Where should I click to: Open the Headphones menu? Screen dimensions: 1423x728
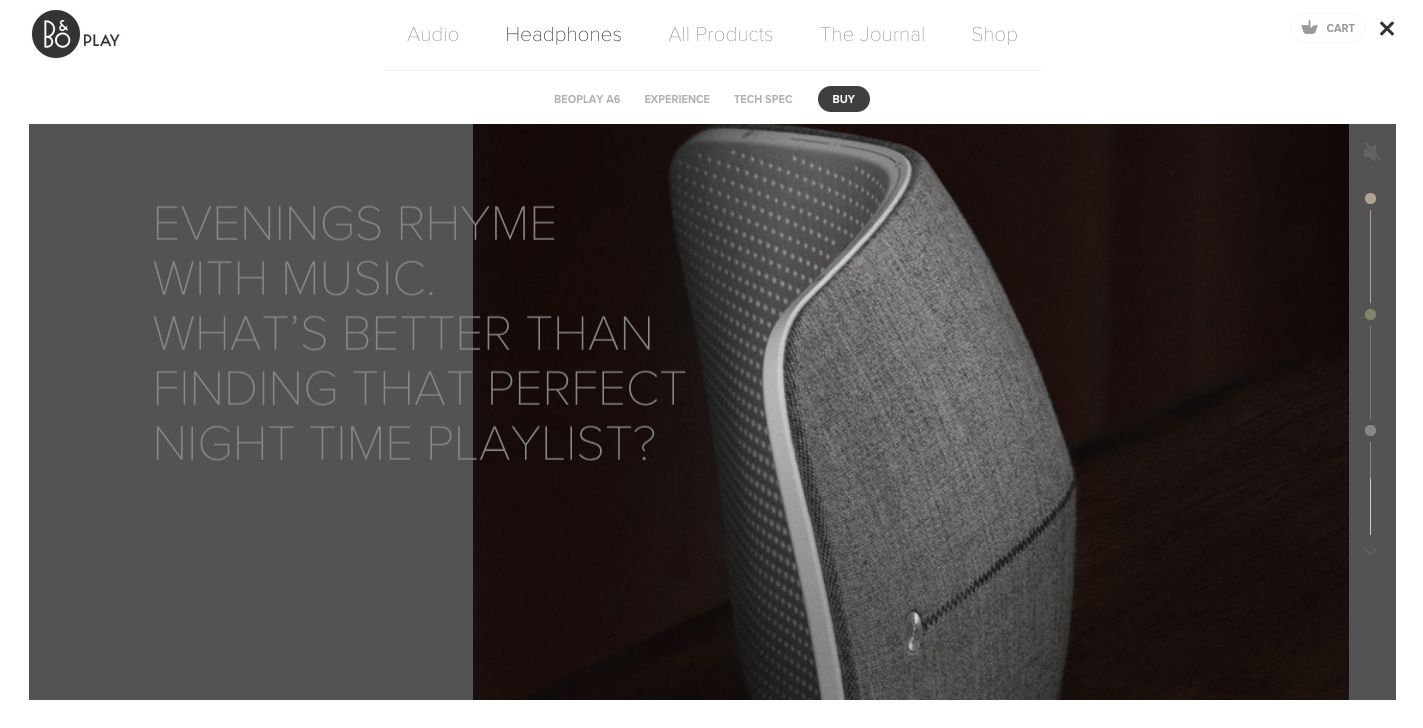pyautogui.click(x=563, y=34)
